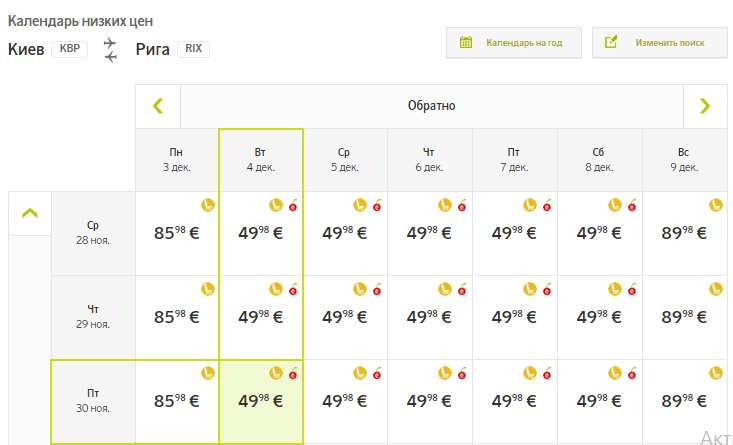Screen dimensions: 733x445
Task: Click the swap route direction arrows icon
Action: 110,50
